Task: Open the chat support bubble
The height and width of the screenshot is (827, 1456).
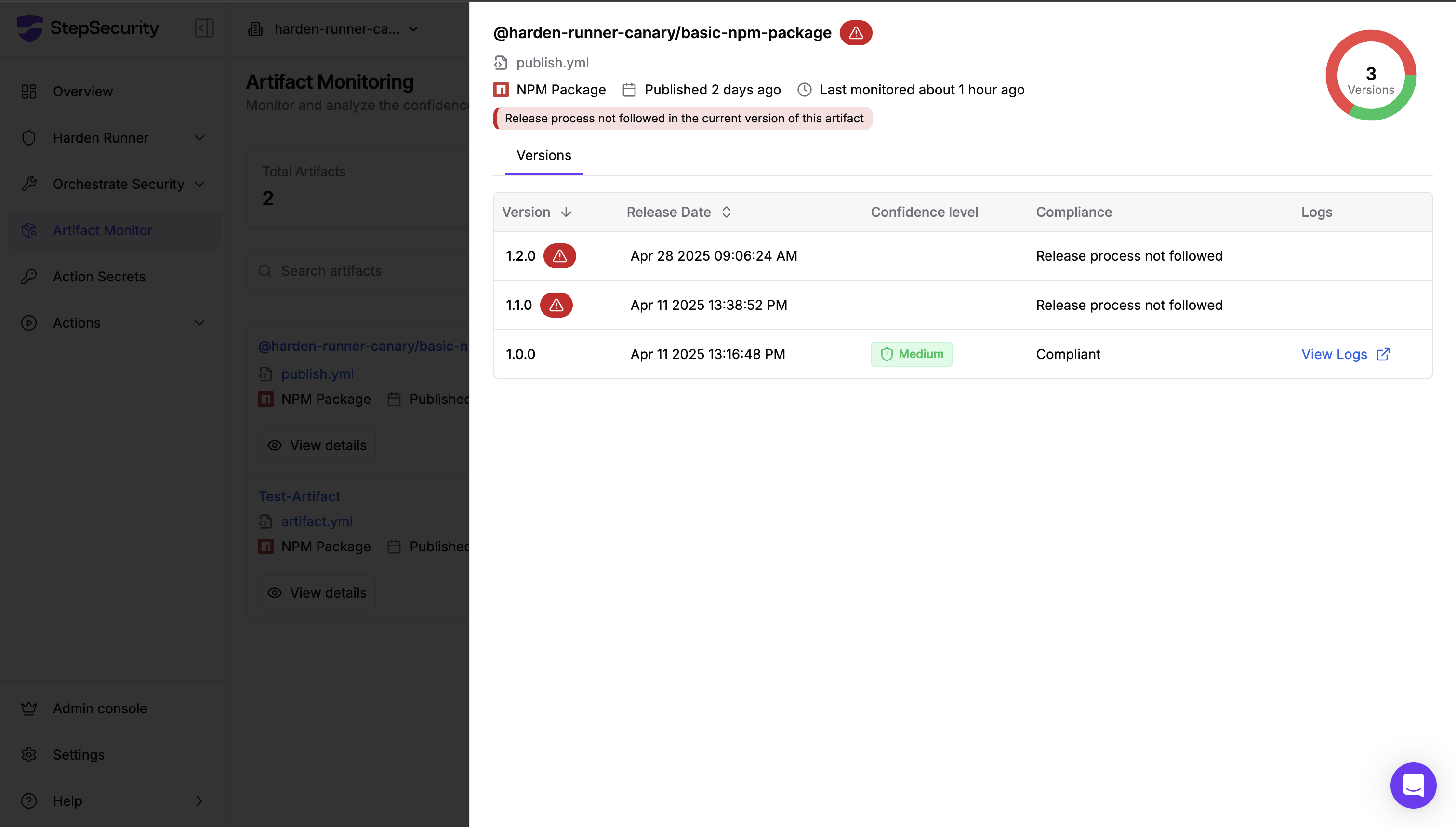Action: point(1412,785)
